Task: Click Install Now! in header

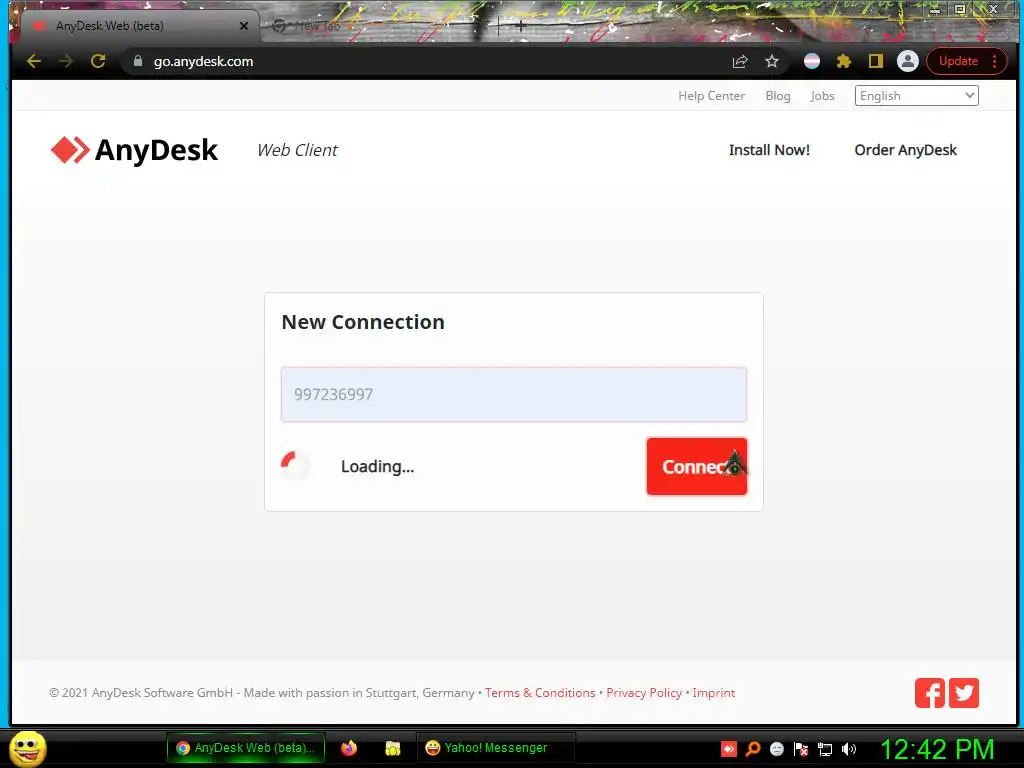Action: point(769,150)
